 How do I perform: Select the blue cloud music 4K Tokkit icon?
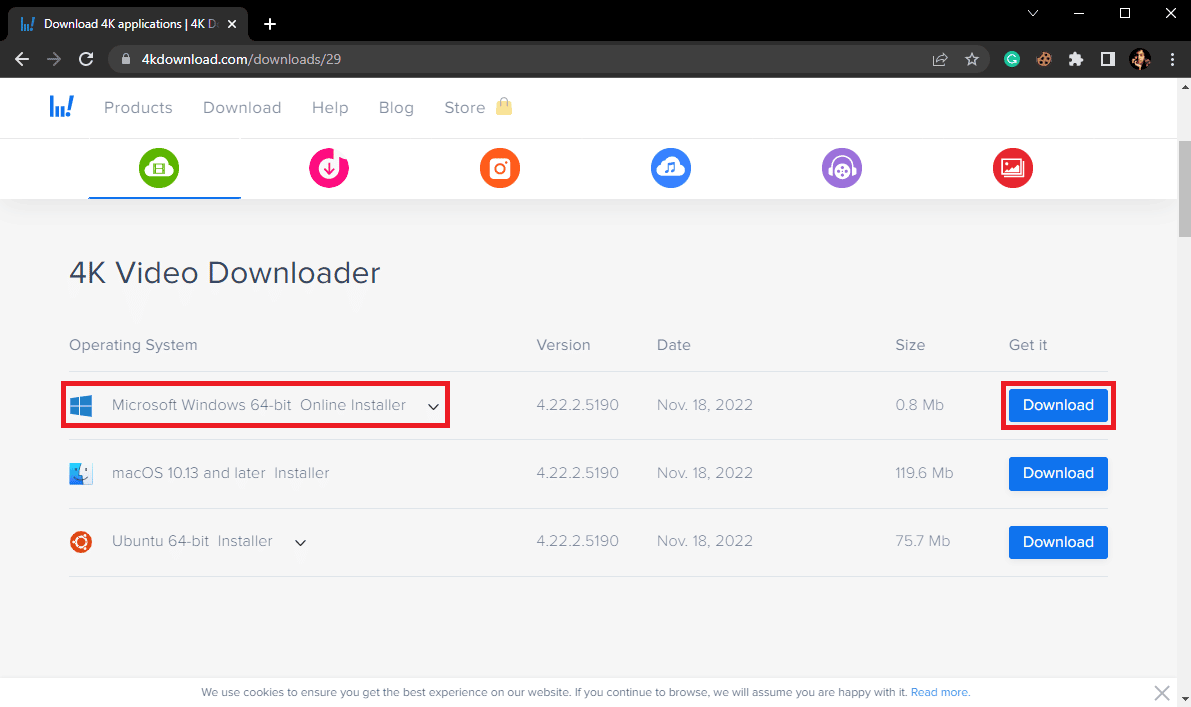pos(671,168)
